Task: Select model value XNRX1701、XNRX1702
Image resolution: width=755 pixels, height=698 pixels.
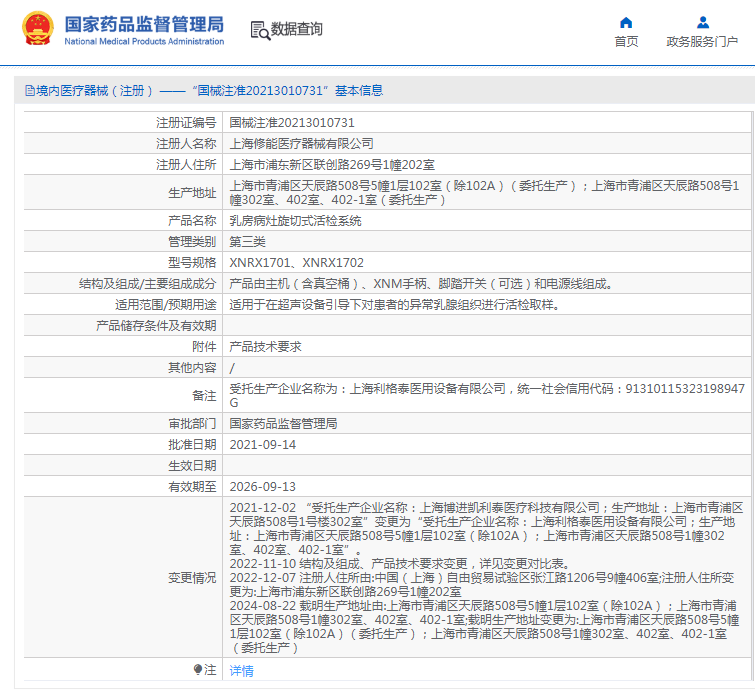Action: pyautogui.click(x=297, y=263)
